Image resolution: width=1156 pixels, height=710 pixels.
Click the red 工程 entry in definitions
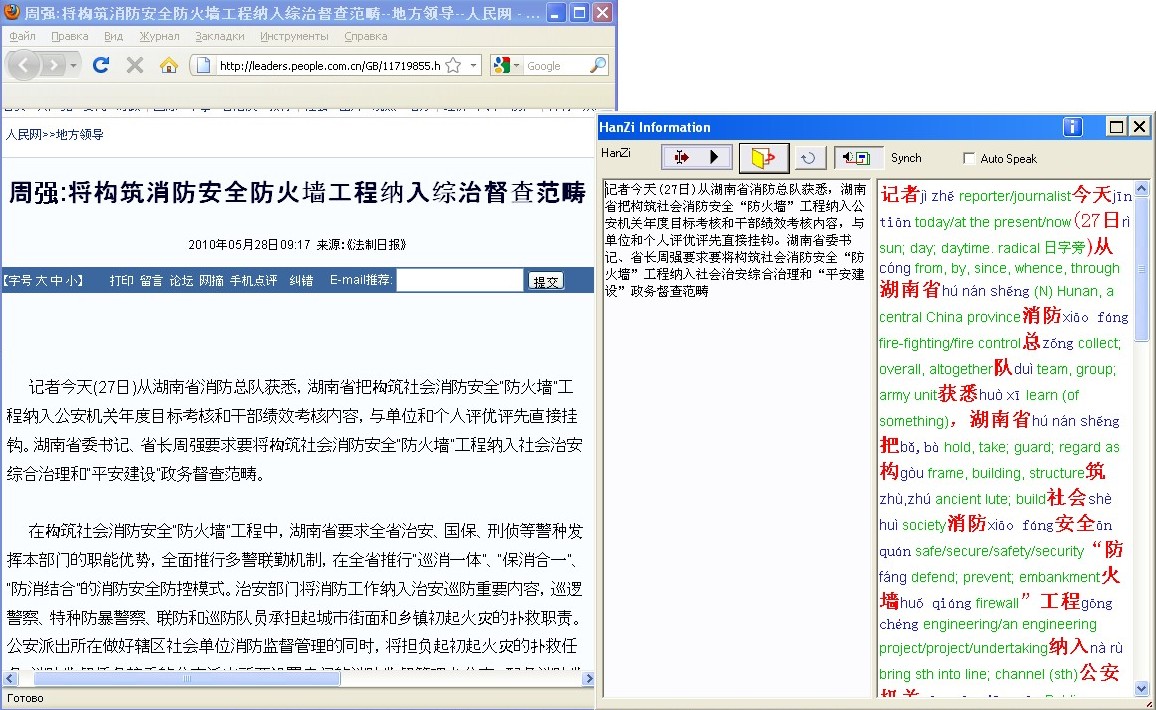(x=1060, y=602)
